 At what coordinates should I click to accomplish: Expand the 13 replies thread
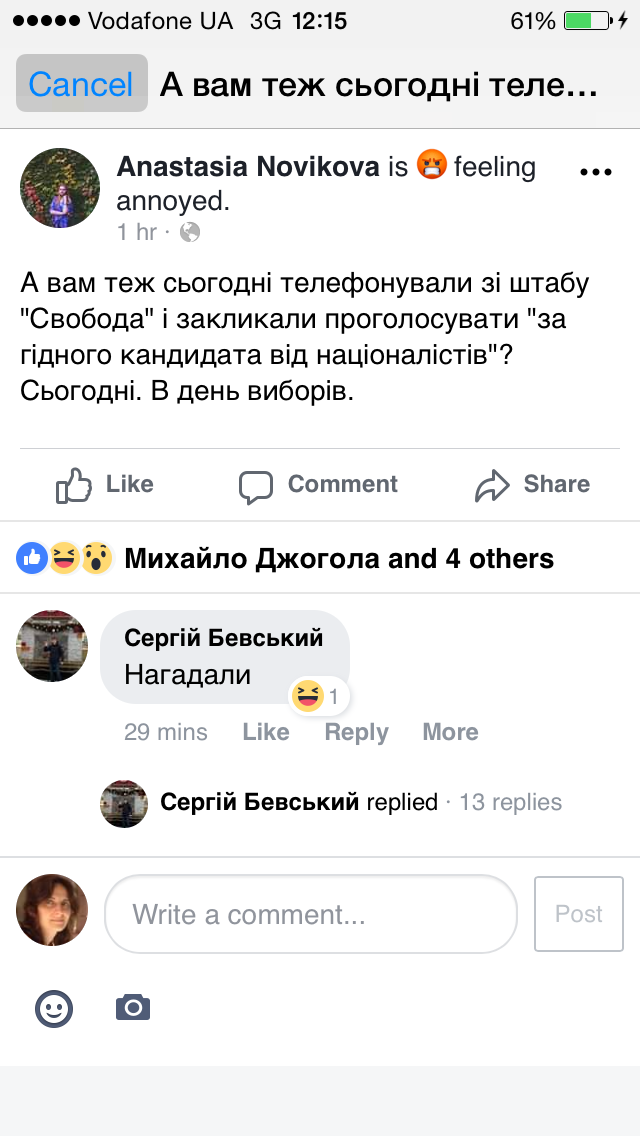click(510, 802)
